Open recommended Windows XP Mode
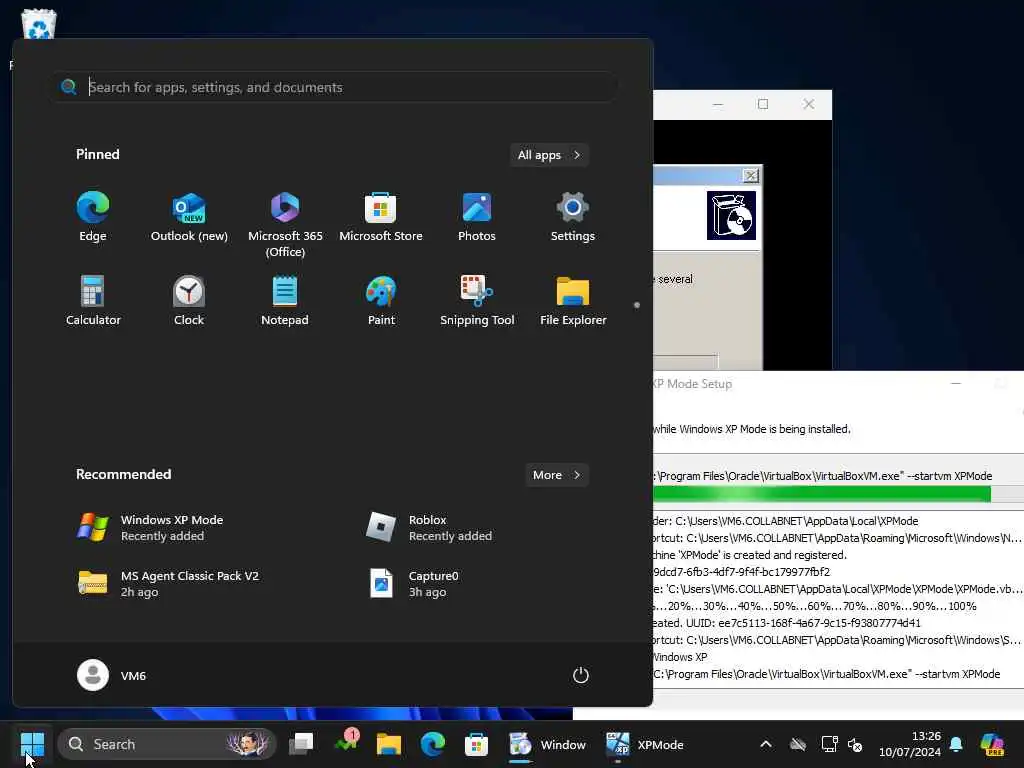The height and width of the screenshot is (768, 1024). coord(150,528)
